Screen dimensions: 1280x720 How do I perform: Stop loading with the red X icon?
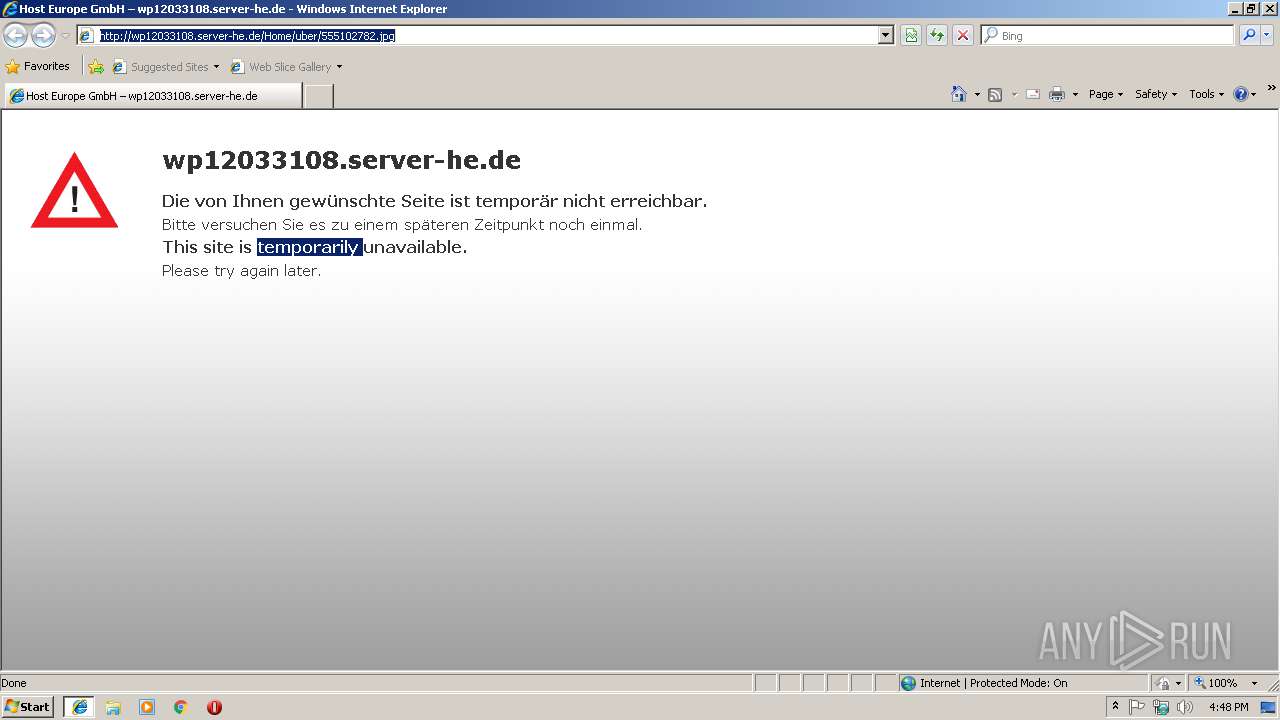pos(963,36)
